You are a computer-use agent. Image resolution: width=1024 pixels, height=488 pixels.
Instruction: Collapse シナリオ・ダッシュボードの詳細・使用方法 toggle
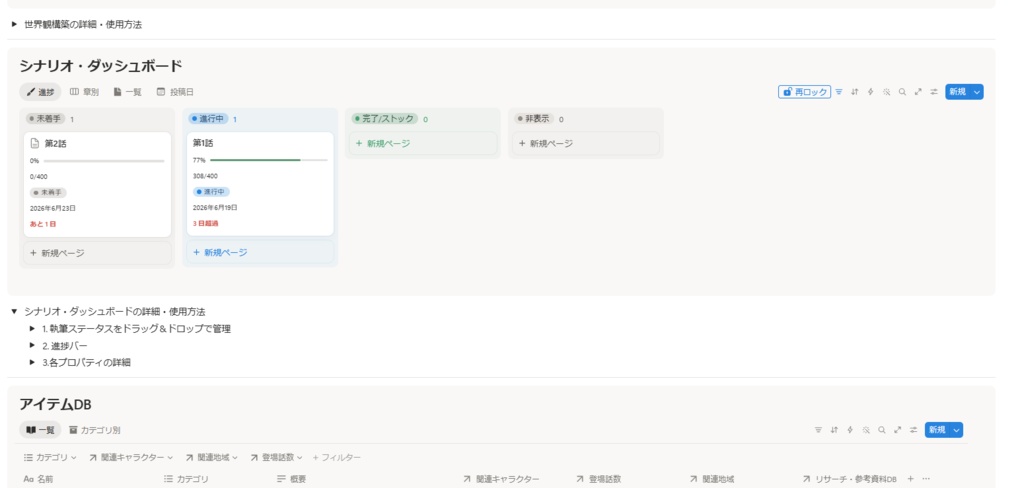14,312
